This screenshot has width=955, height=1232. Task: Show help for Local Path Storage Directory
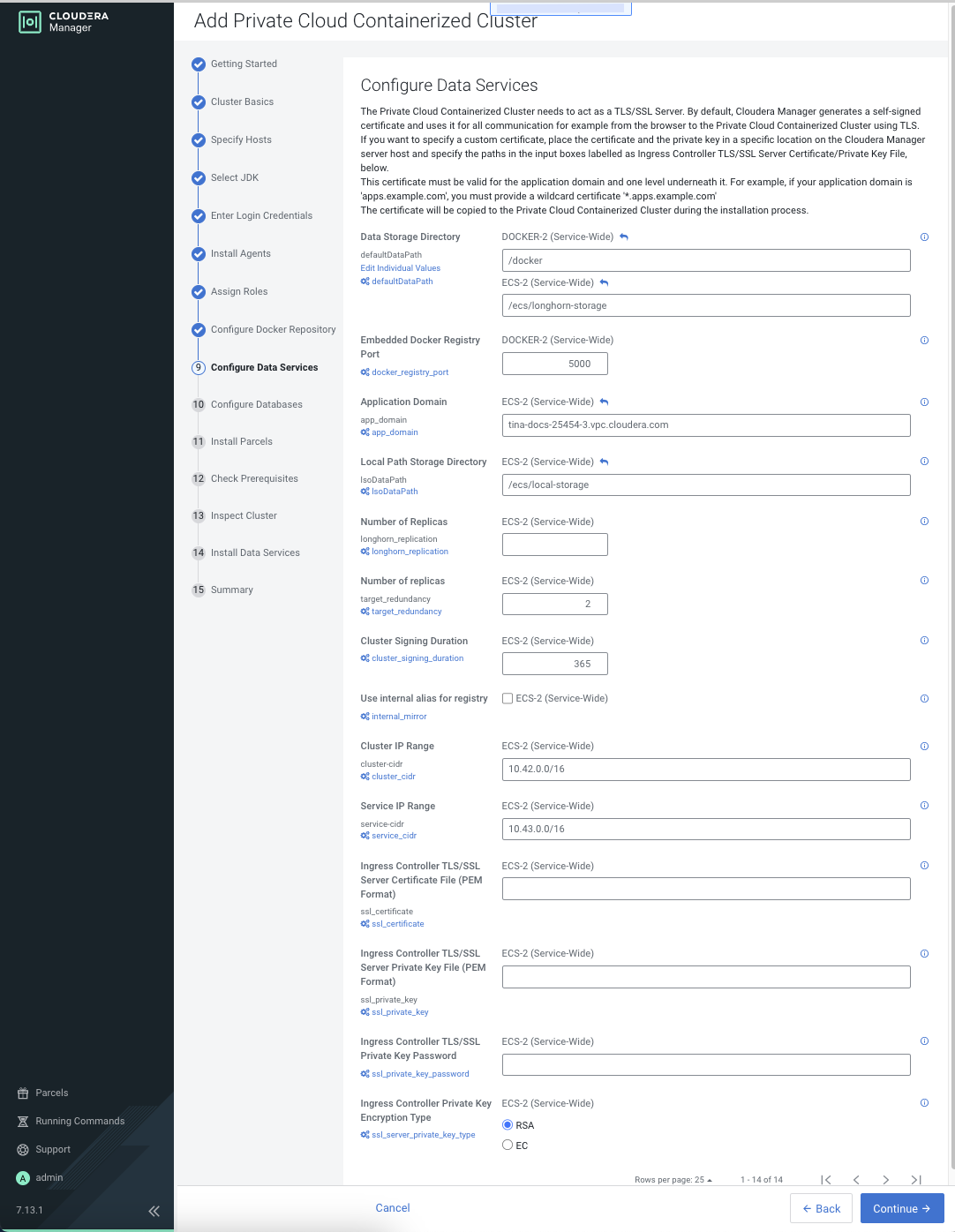coord(924,461)
